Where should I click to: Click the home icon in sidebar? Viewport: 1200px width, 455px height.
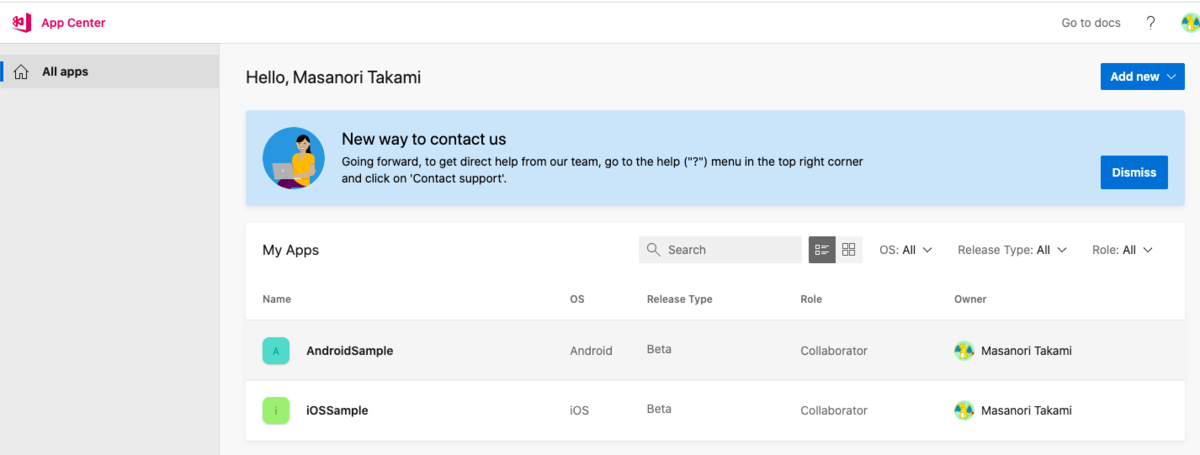(x=21, y=72)
